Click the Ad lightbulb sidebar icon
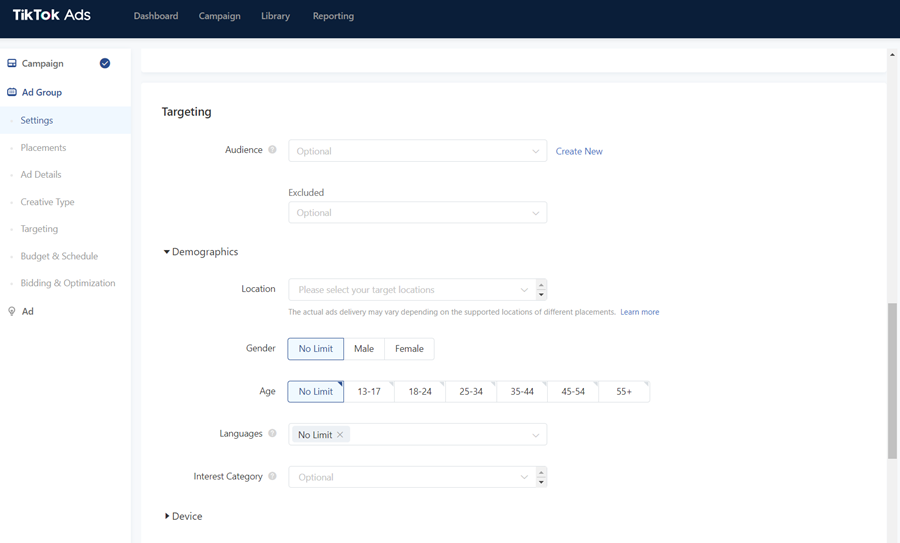 [x=11, y=311]
